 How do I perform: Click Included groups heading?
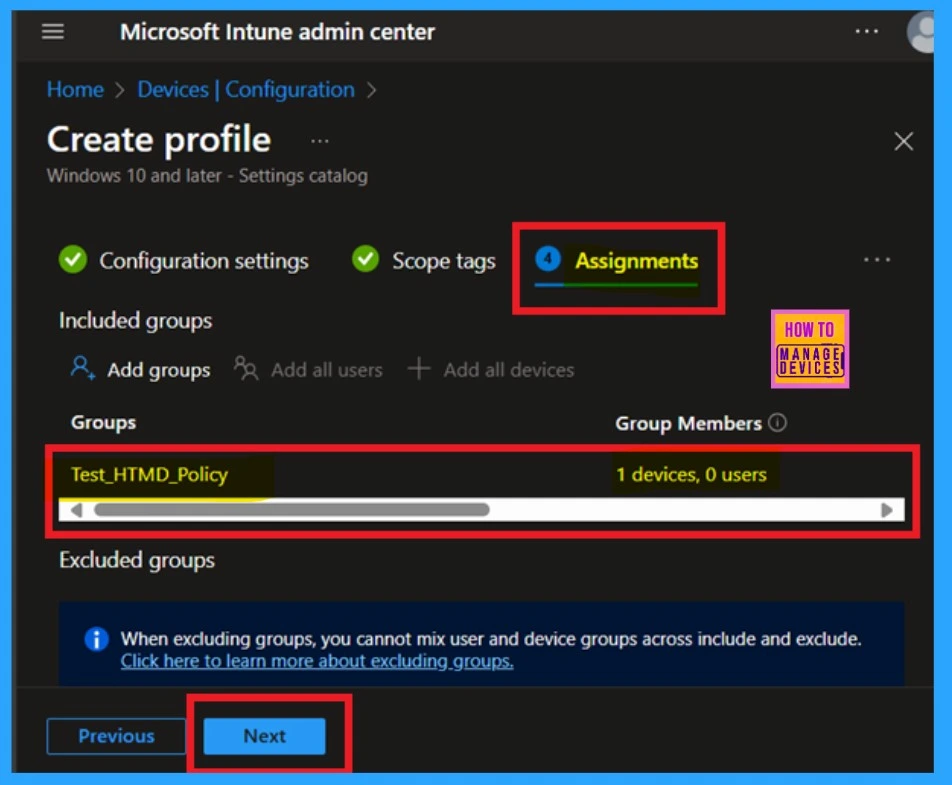click(x=135, y=321)
